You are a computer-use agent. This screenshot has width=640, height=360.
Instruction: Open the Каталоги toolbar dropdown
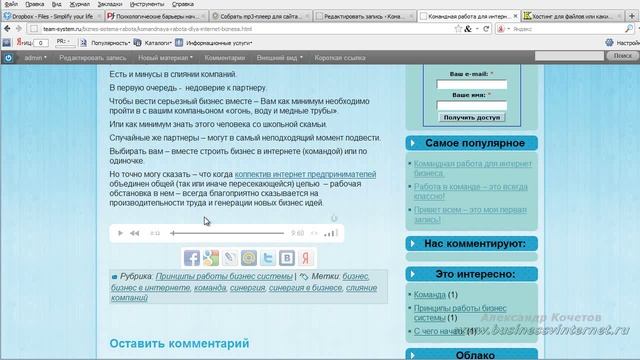[153, 43]
